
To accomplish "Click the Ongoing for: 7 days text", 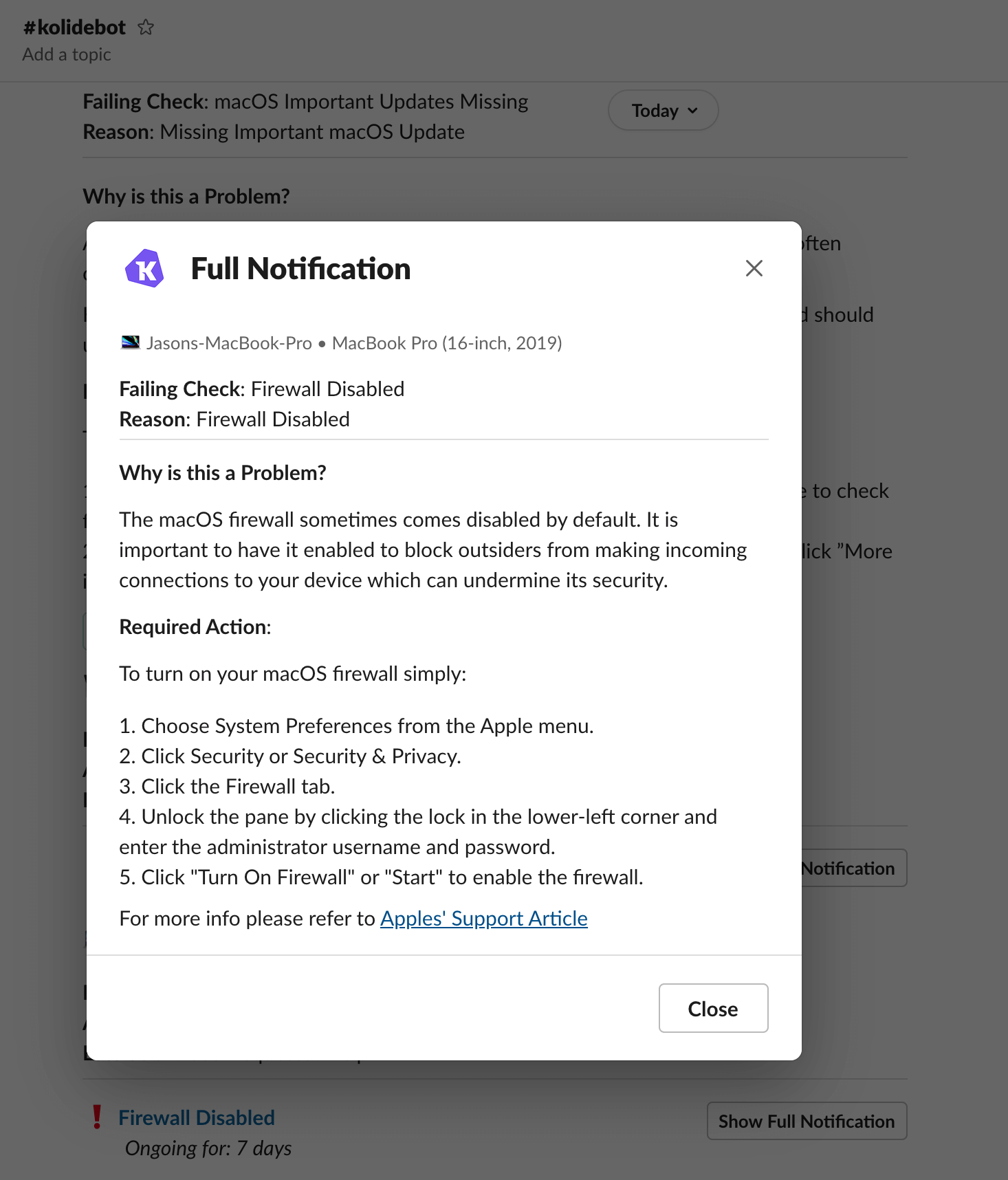I will click(208, 1148).
